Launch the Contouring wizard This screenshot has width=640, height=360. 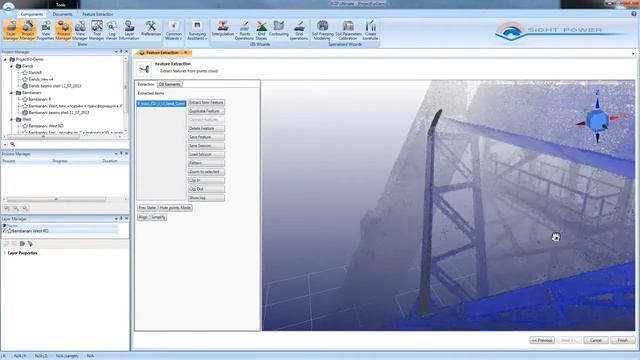[279, 29]
